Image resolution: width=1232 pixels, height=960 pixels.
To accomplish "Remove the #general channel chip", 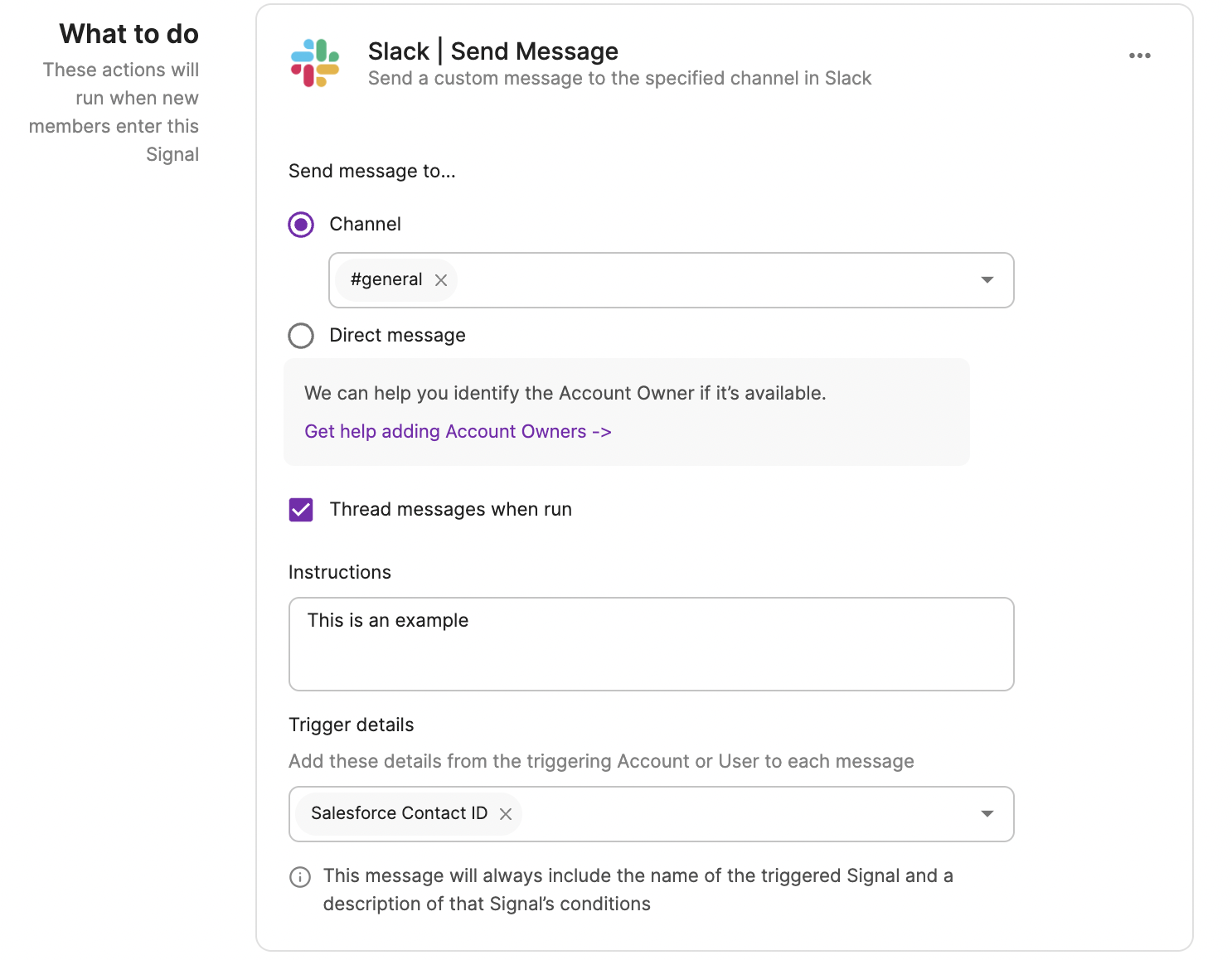I will tap(441, 280).
